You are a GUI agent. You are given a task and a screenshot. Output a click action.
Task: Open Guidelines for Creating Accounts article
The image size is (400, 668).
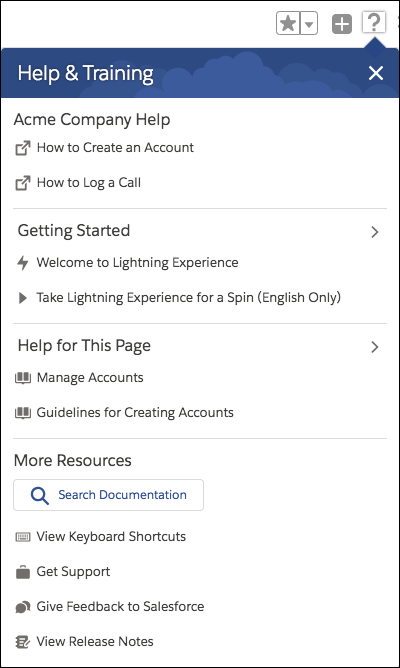point(135,412)
